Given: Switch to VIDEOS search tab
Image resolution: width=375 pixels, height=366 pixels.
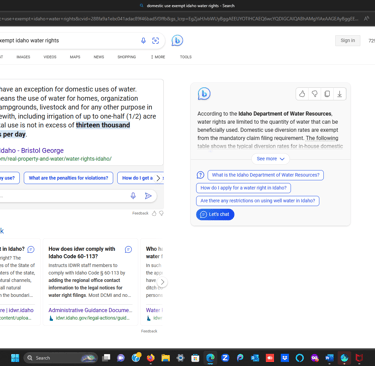Looking at the screenshot, I should [50, 57].
